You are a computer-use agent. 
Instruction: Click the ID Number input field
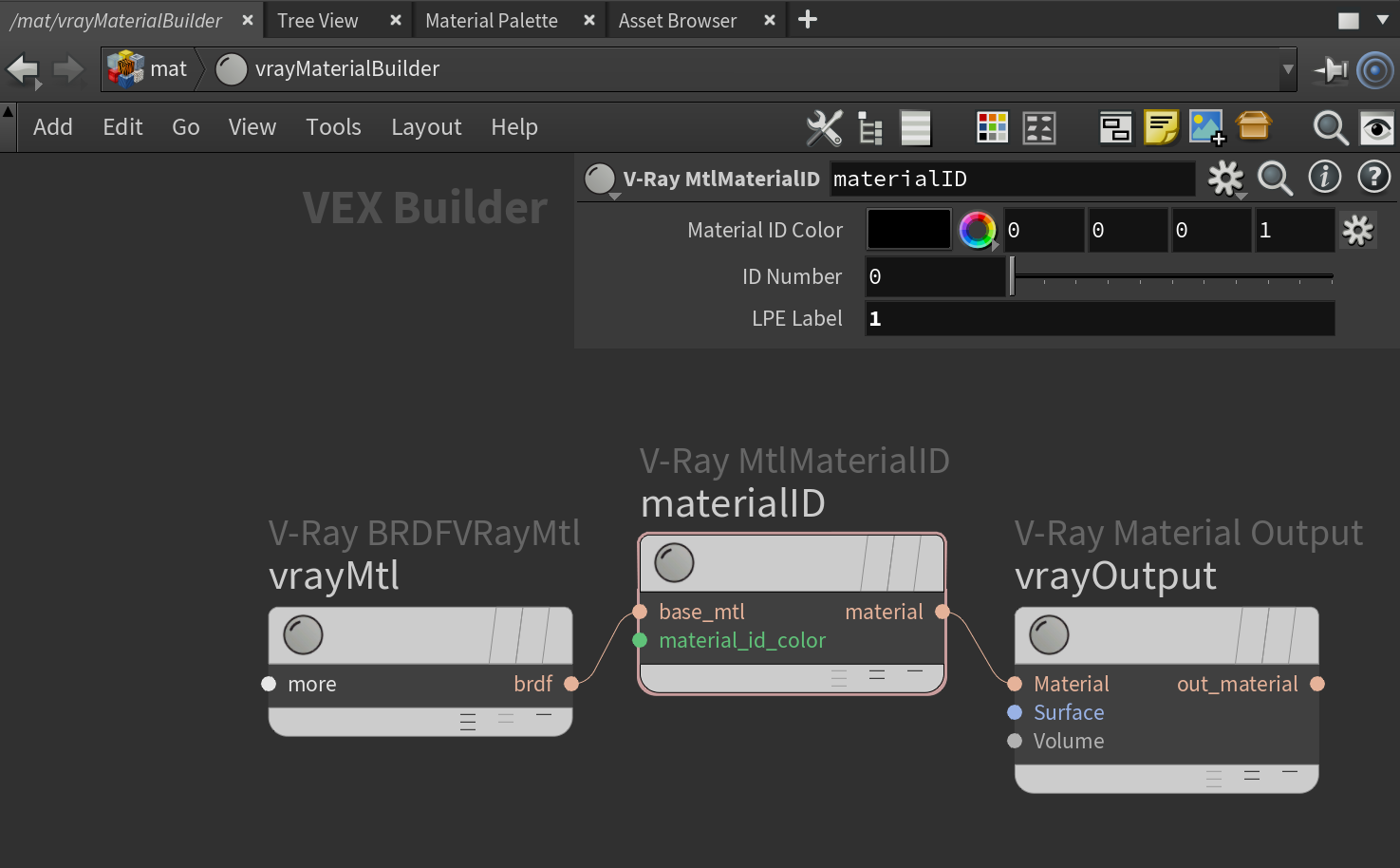[x=935, y=276]
